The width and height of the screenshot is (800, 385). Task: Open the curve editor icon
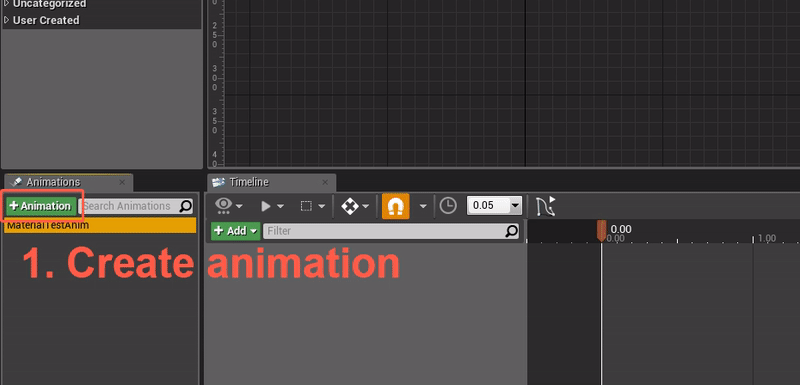545,206
